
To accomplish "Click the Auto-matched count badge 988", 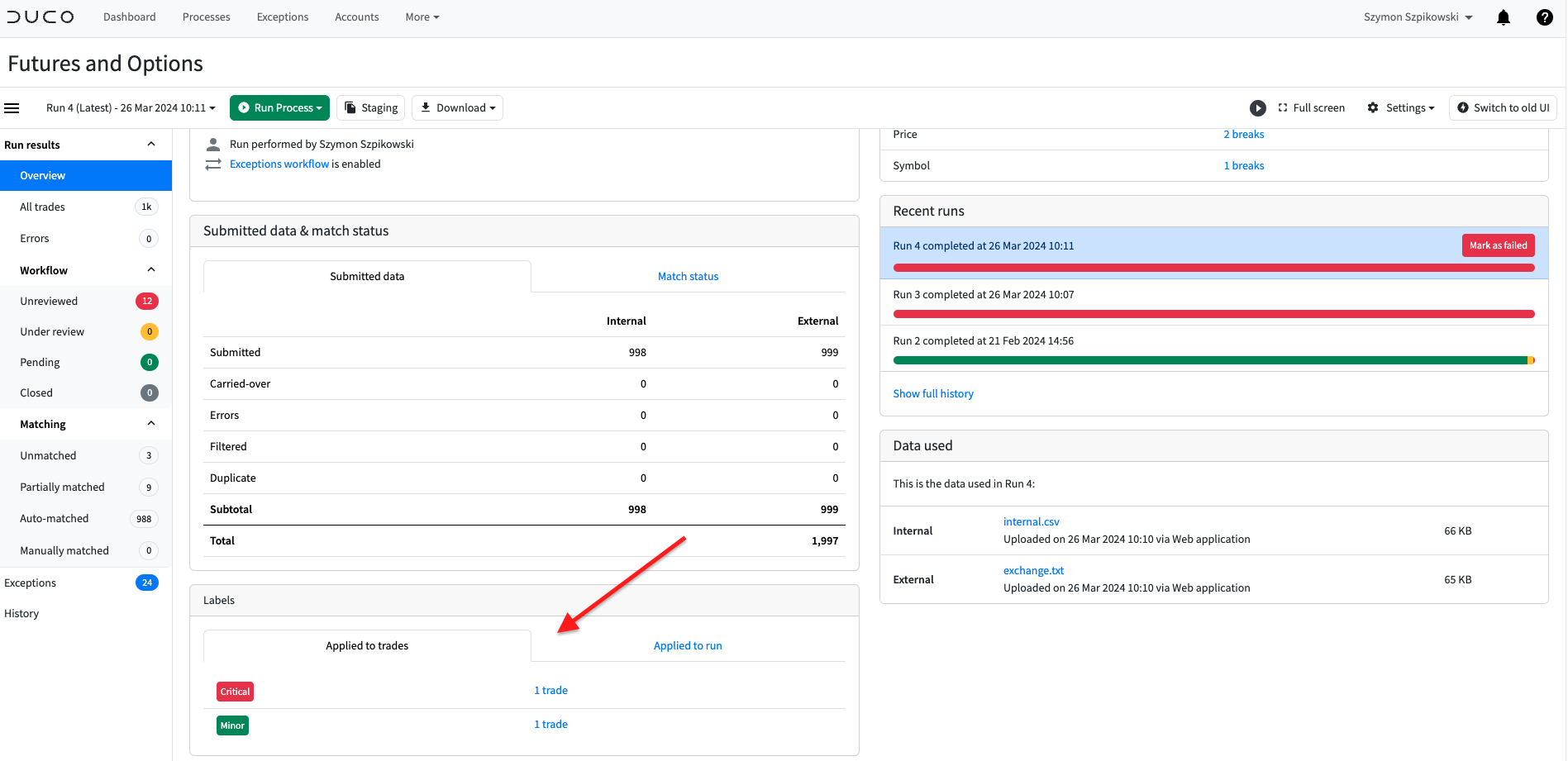I will point(144,519).
